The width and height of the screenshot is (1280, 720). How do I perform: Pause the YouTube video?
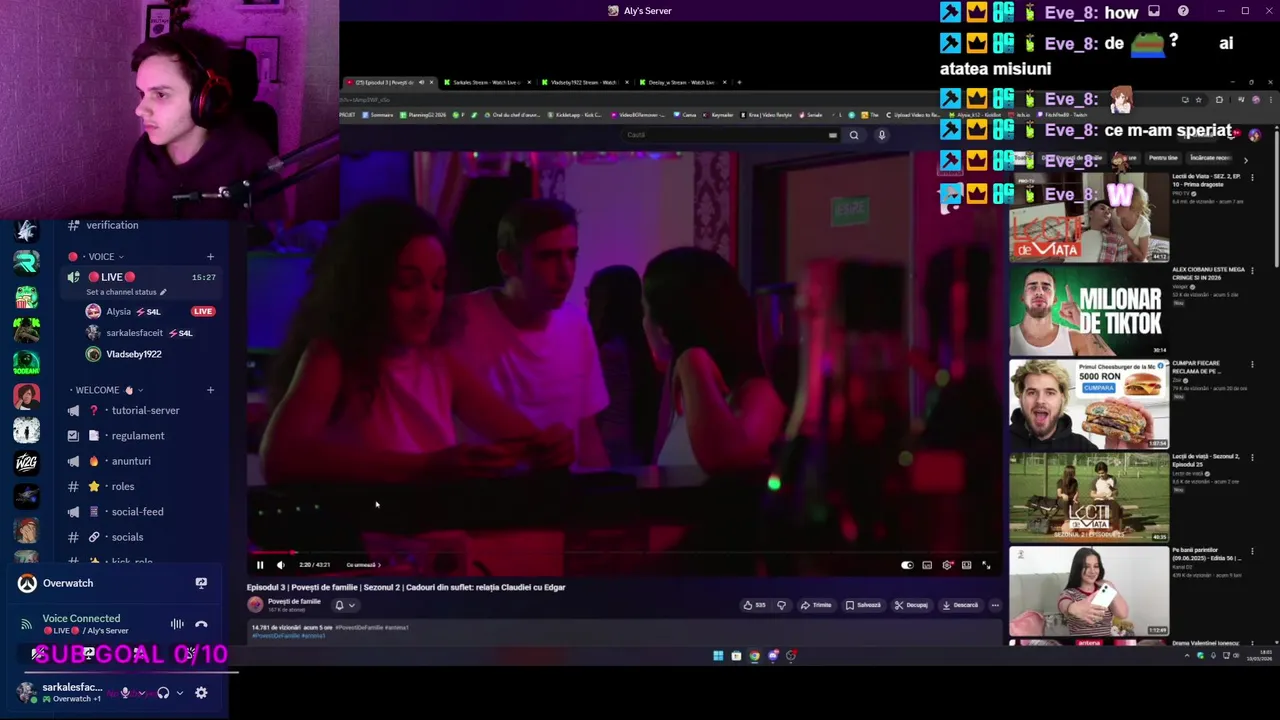tap(260, 565)
